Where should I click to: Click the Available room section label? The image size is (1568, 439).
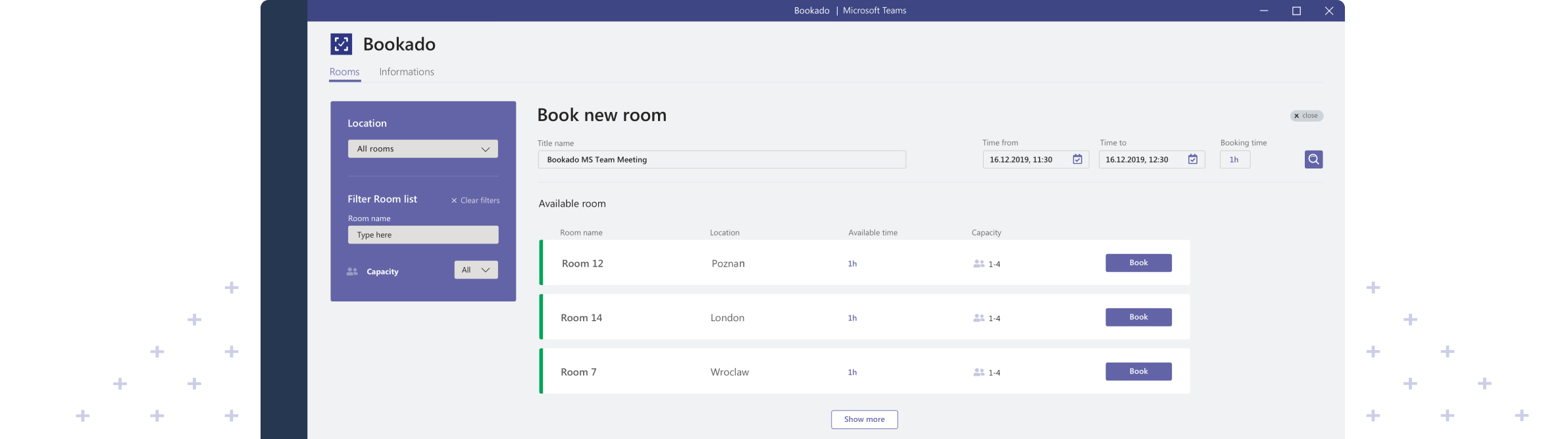tap(572, 203)
